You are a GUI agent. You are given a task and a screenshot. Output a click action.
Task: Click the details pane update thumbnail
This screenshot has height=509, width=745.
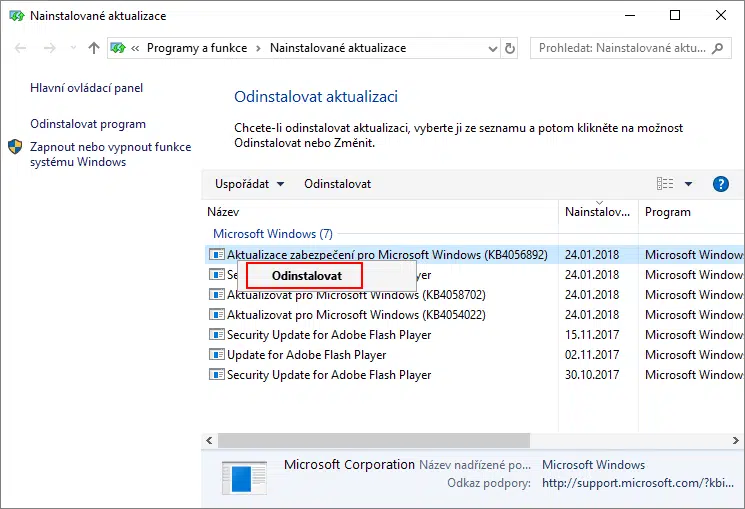(x=244, y=478)
